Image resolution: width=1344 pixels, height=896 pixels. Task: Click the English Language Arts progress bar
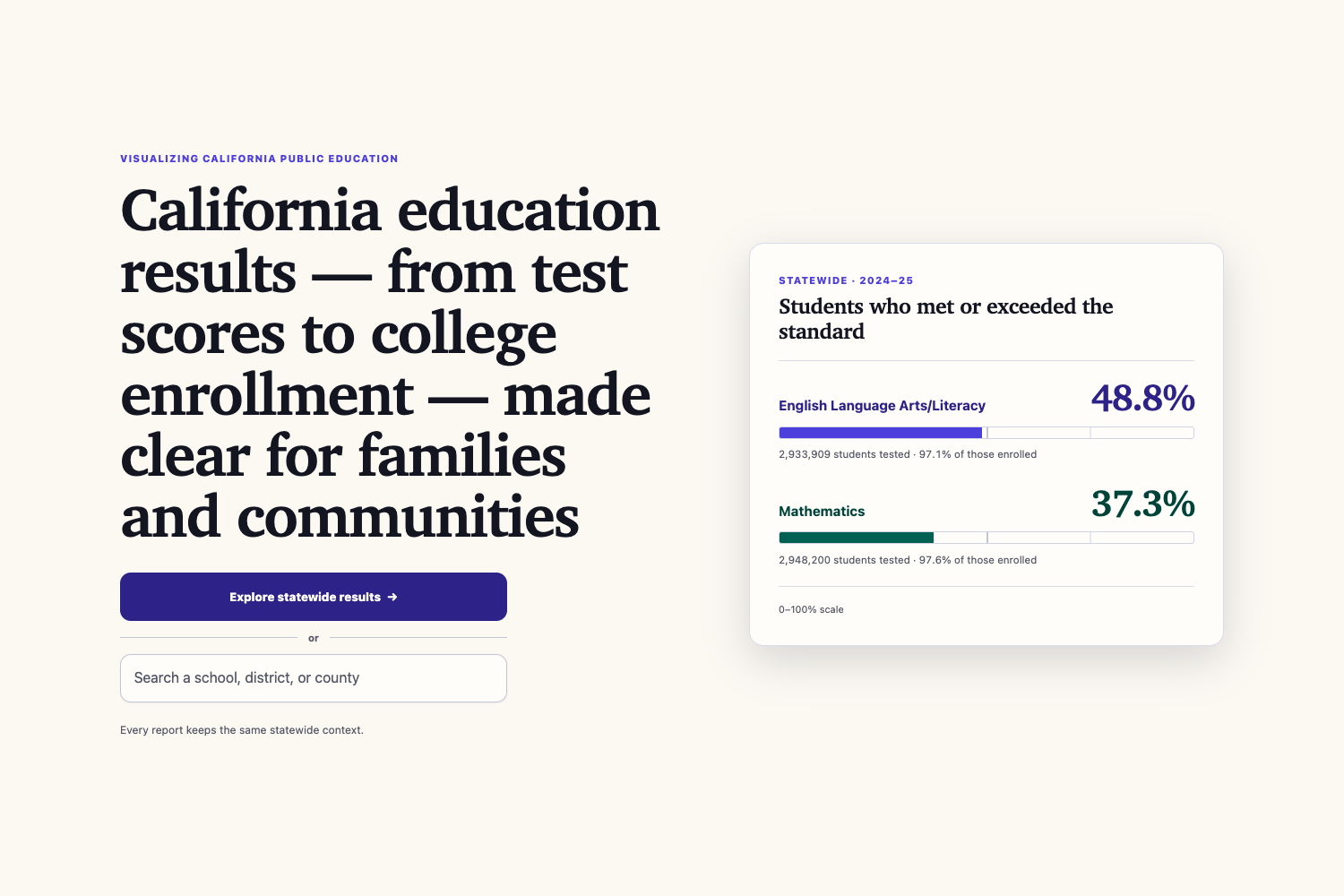tap(986, 433)
